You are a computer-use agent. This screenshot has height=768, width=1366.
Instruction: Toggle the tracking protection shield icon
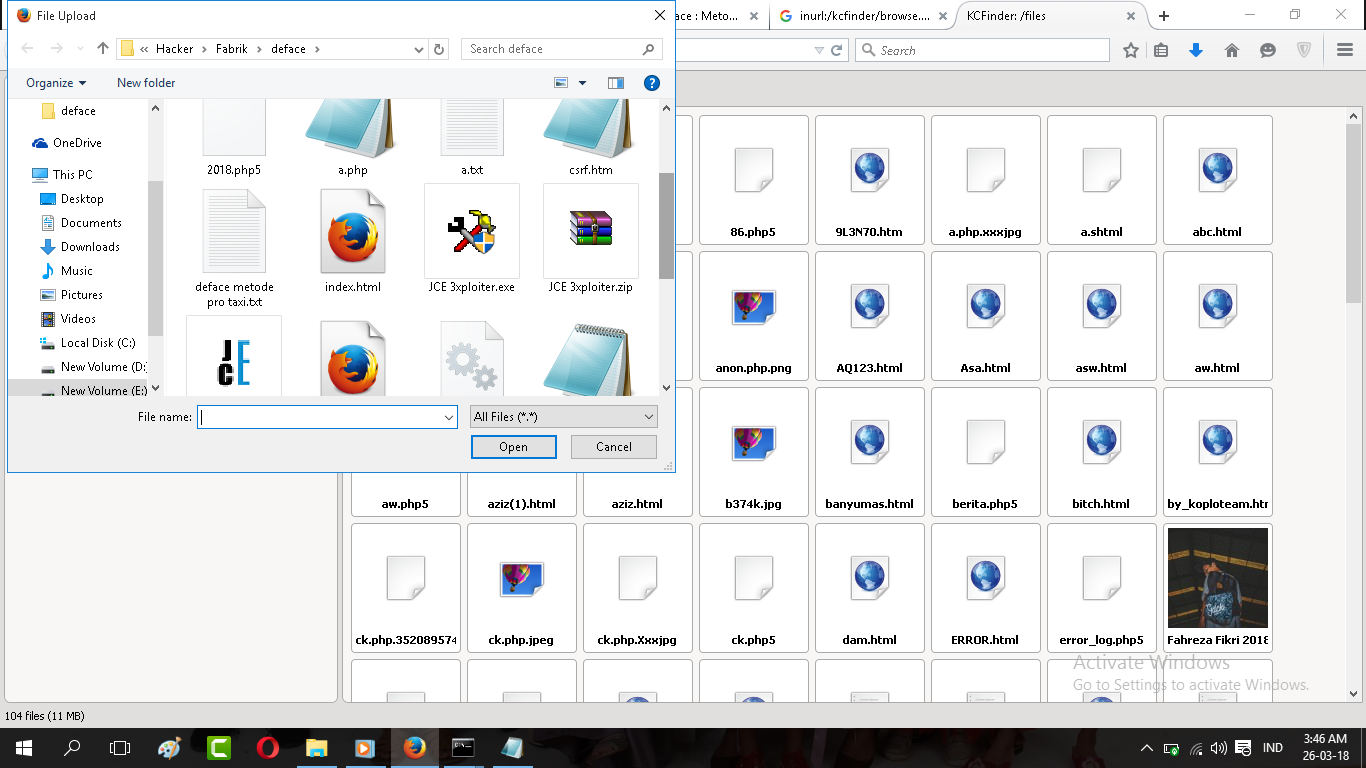[1303, 49]
